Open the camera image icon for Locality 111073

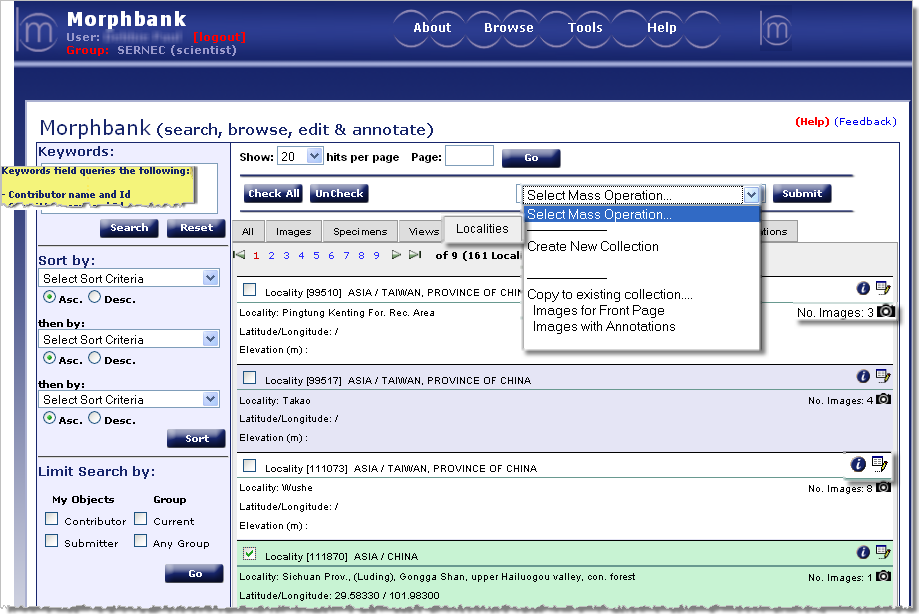click(883, 489)
